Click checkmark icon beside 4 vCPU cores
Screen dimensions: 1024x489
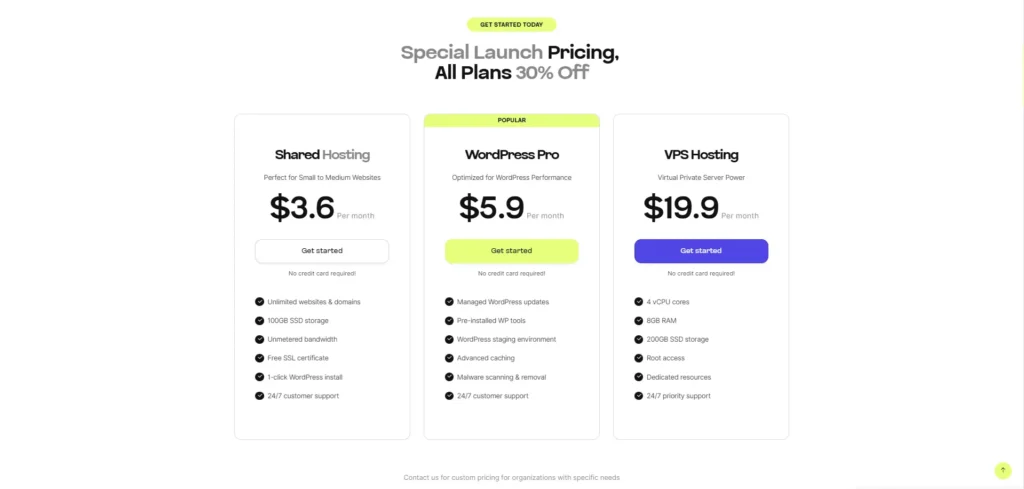[x=638, y=301]
